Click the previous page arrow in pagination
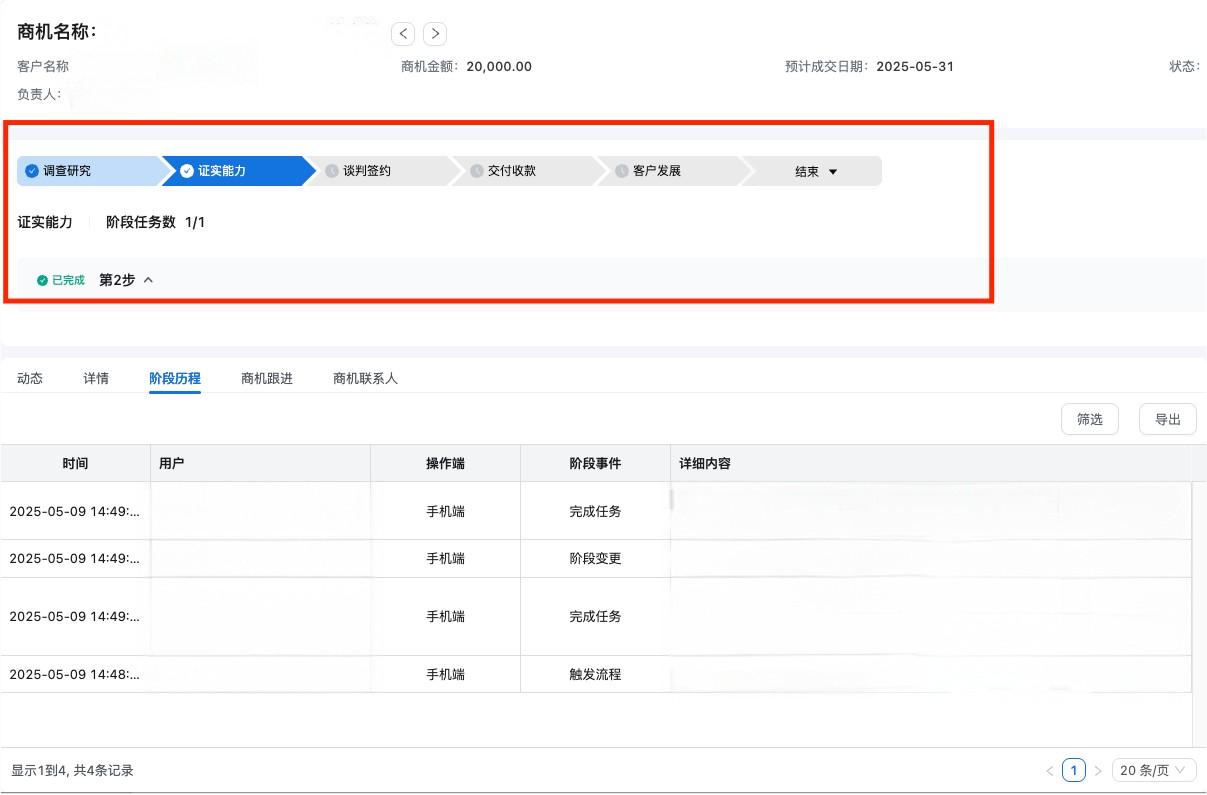The image size is (1207, 795). (x=1049, y=770)
